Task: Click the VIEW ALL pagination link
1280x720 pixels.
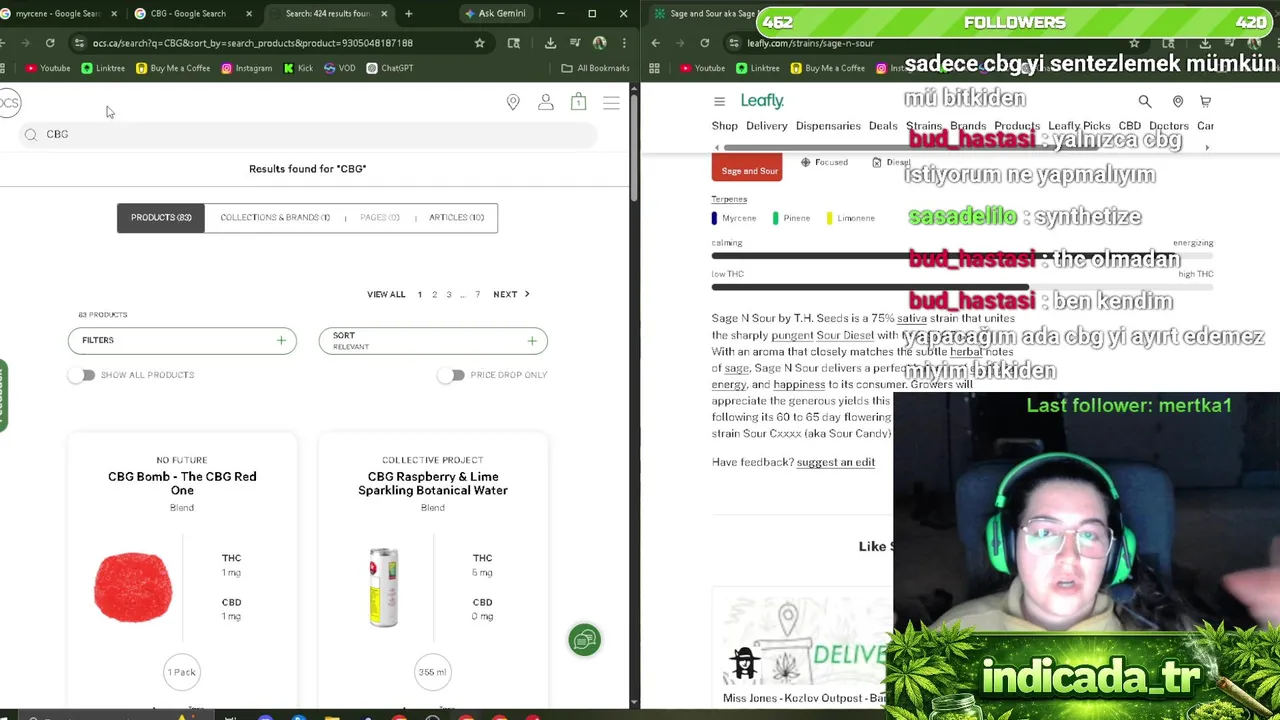Action: [x=386, y=294]
